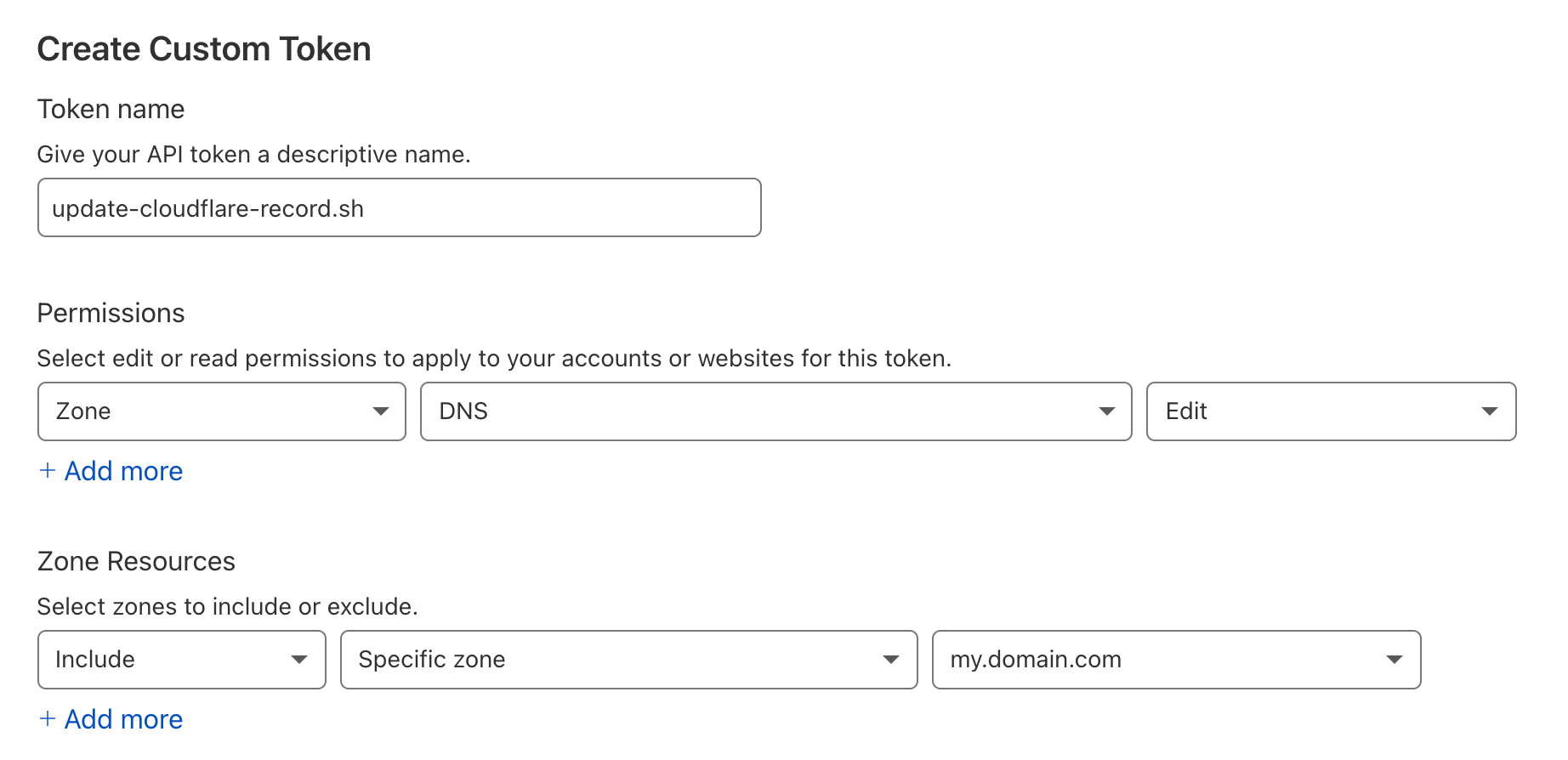Click the arrow icon in Include dropdown
This screenshot has height=760, width=1568.
coord(299,660)
